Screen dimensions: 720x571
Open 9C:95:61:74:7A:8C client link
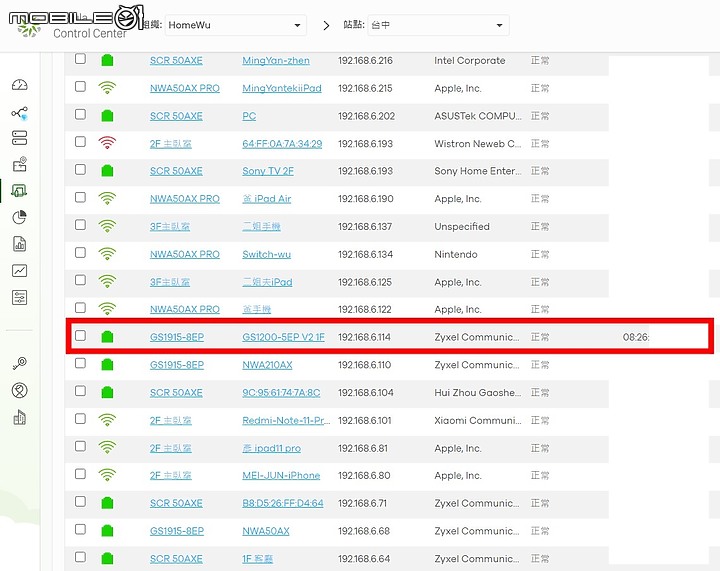click(281, 393)
